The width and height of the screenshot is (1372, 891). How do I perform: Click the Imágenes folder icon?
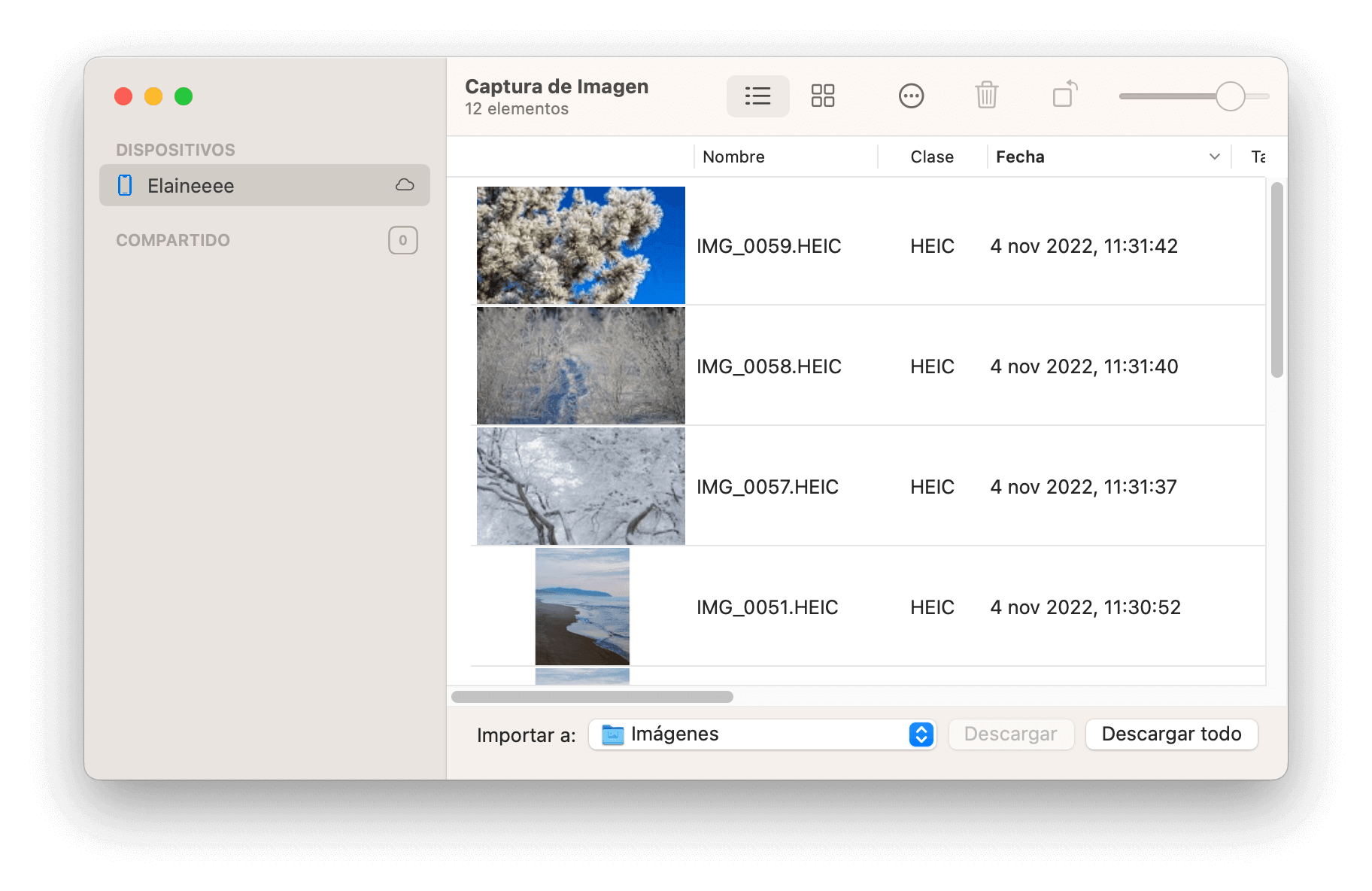tap(613, 734)
